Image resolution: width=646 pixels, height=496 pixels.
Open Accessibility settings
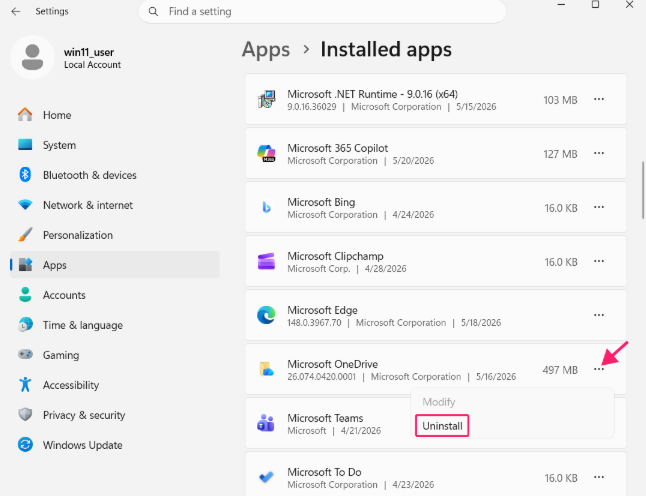[115, 385]
